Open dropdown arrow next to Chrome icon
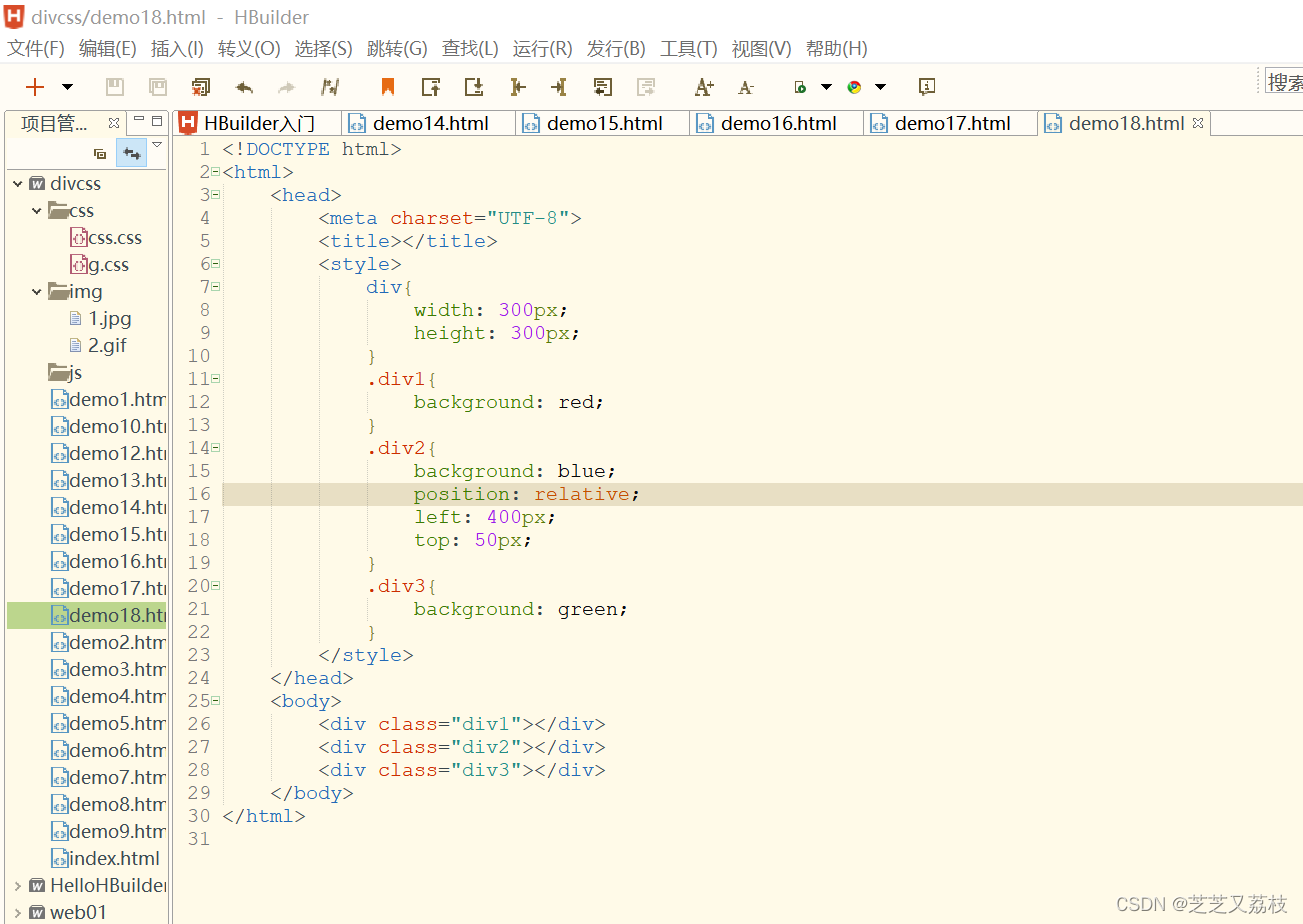This screenshot has height=924, width=1303. click(x=880, y=87)
